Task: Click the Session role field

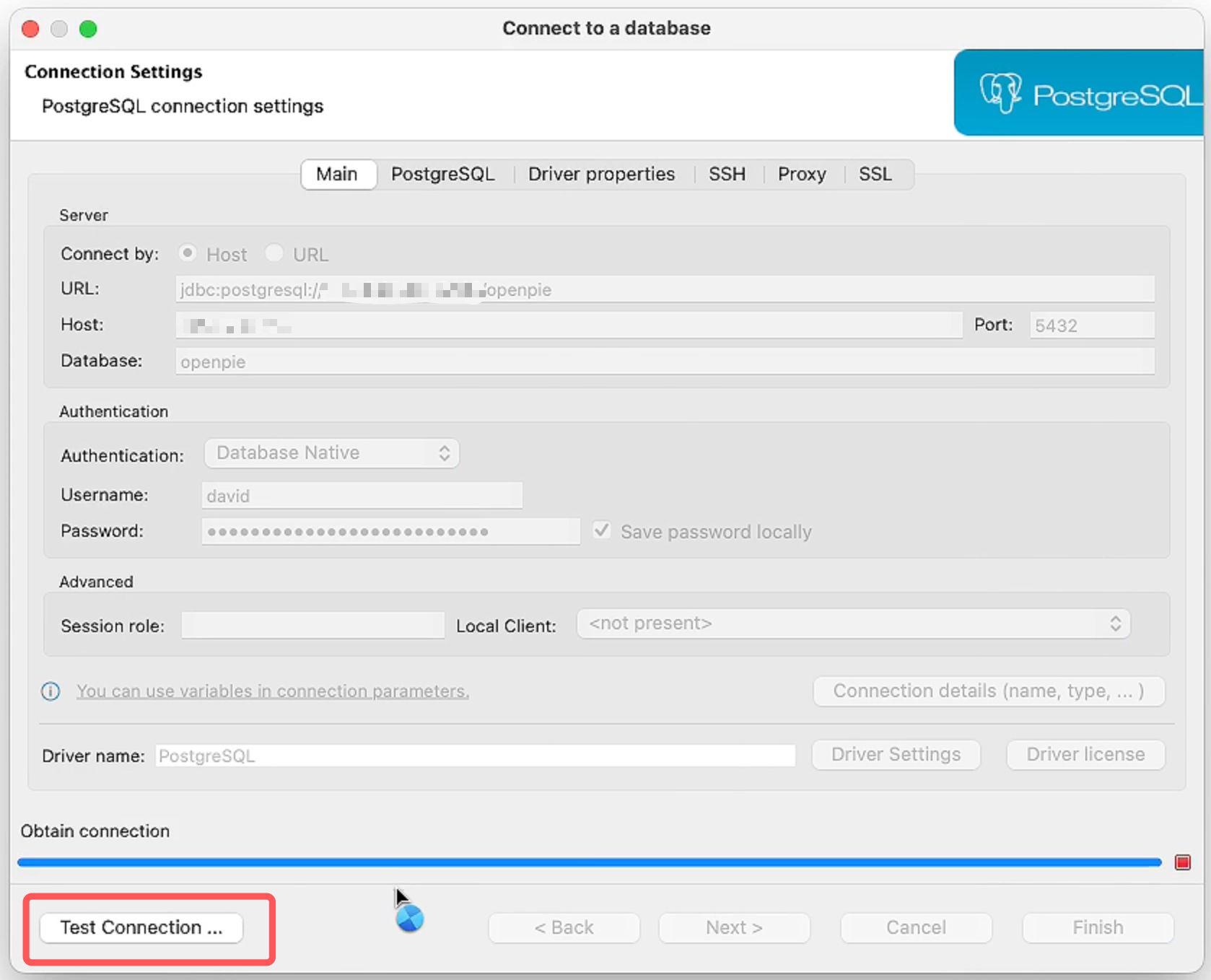Action: point(312,625)
